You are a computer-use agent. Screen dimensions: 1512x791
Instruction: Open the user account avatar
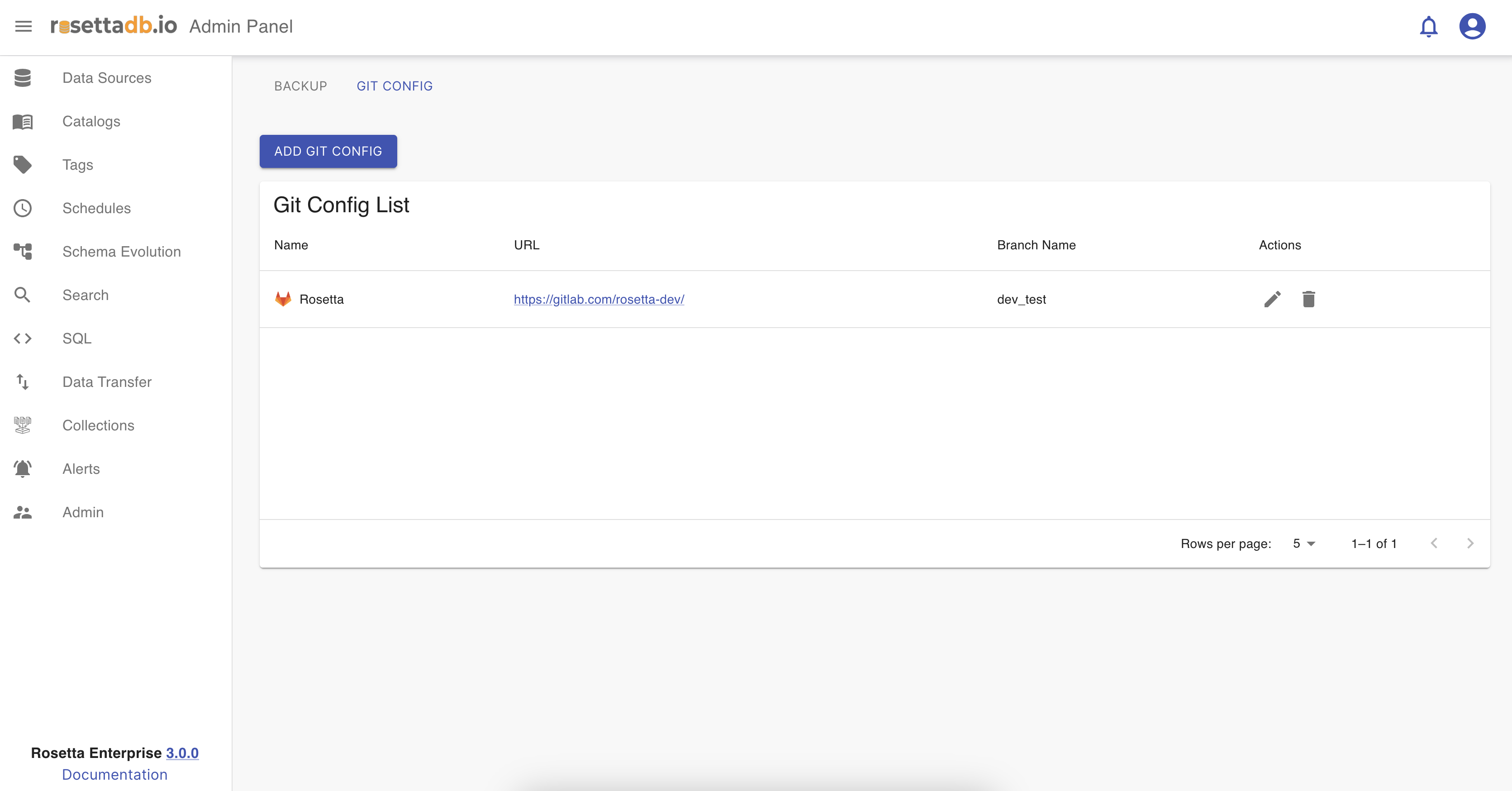coord(1471,26)
